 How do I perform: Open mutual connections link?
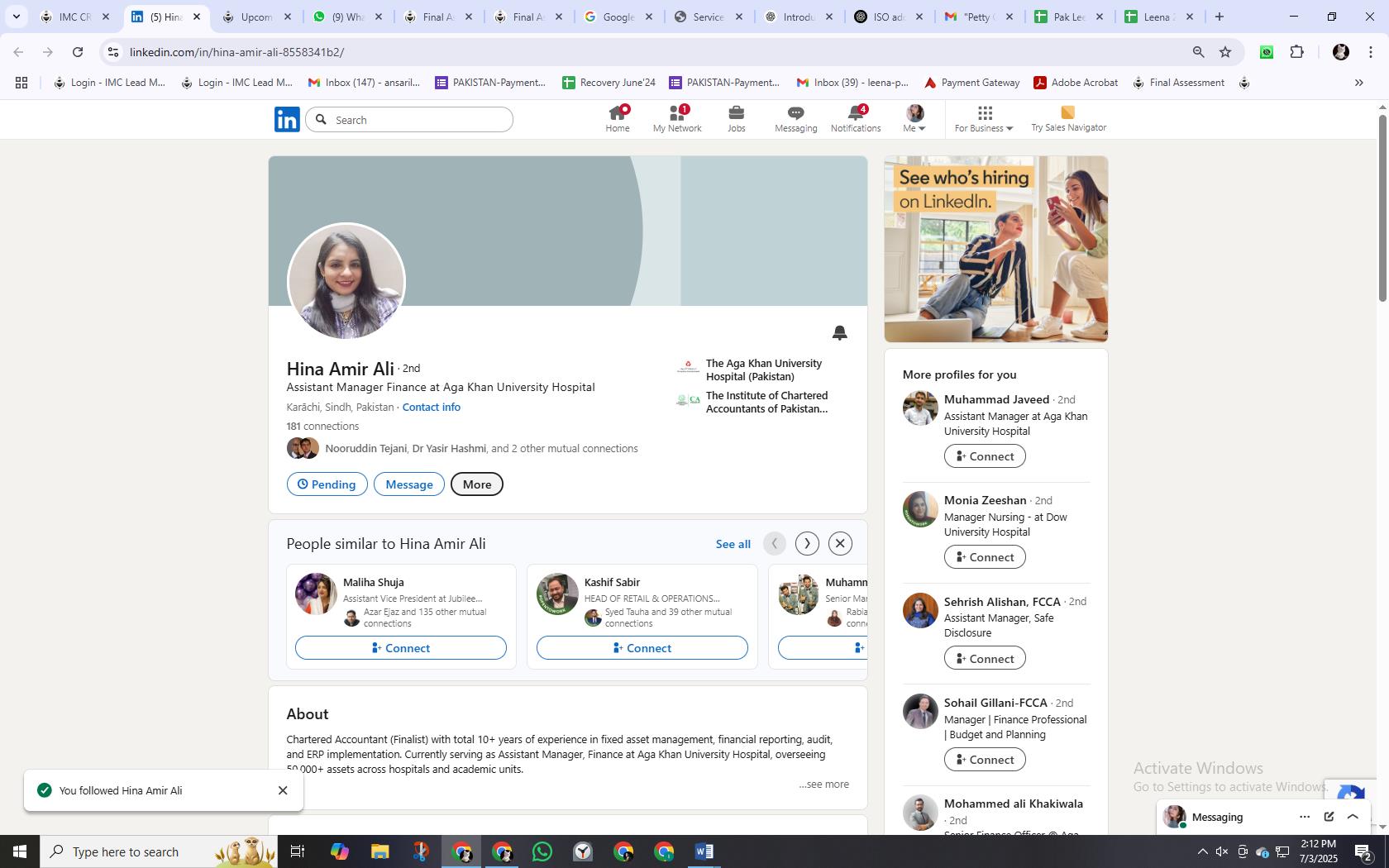(x=481, y=449)
